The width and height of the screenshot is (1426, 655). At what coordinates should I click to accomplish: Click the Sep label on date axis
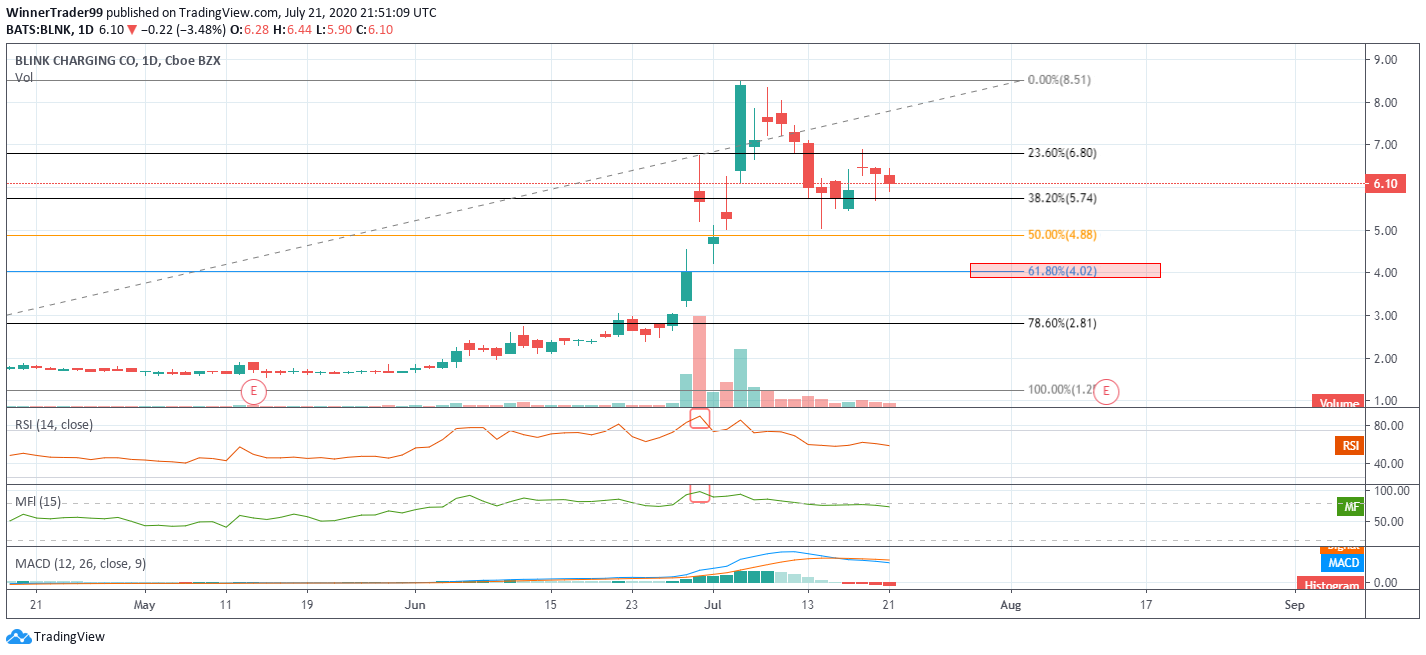[1294, 605]
